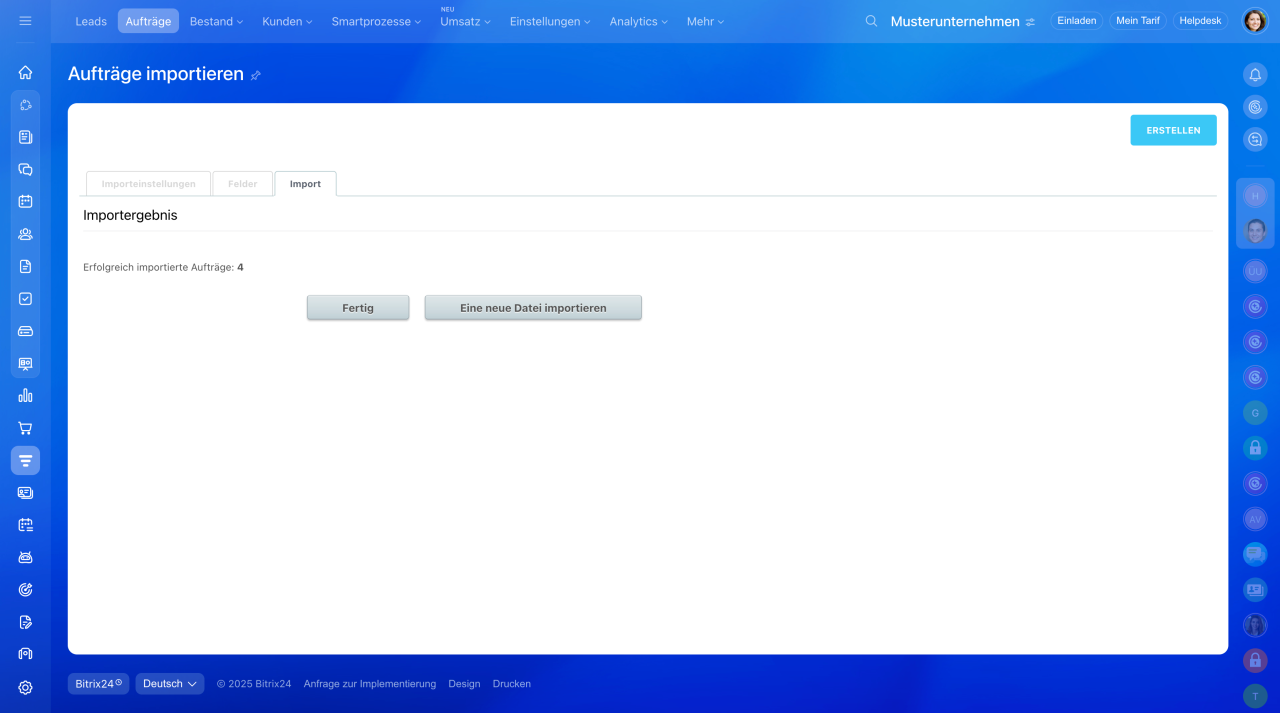
Task: Open the Helpdesk button
Action: pos(1201,21)
